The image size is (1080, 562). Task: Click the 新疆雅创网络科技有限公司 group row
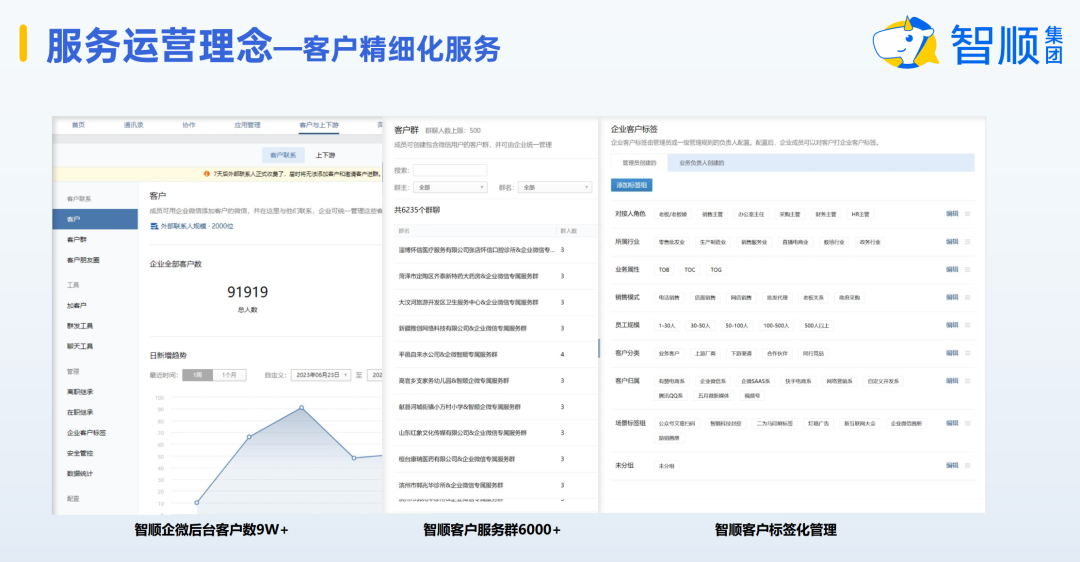pos(495,329)
